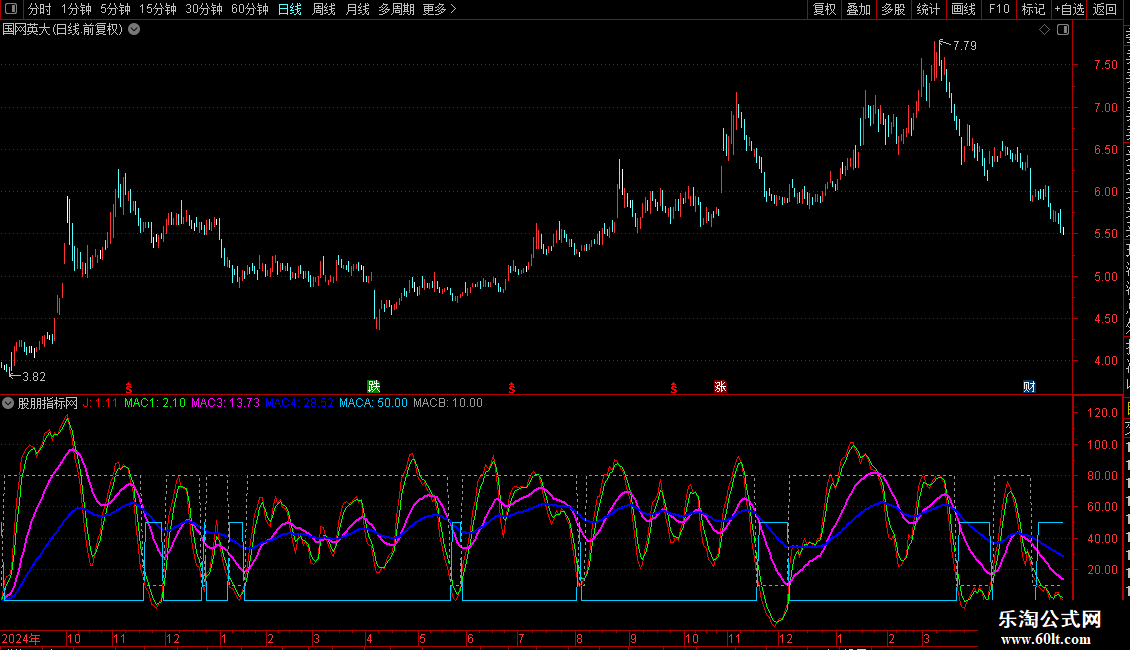Click the J: 1.11 indicator value
The width and height of the screenshot is (1130, 650).
click(x=100, y=404)
